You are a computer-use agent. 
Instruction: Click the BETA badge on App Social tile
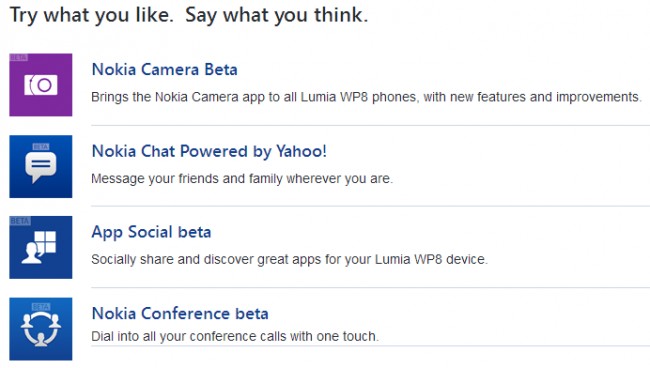click(x=19, y=221)
